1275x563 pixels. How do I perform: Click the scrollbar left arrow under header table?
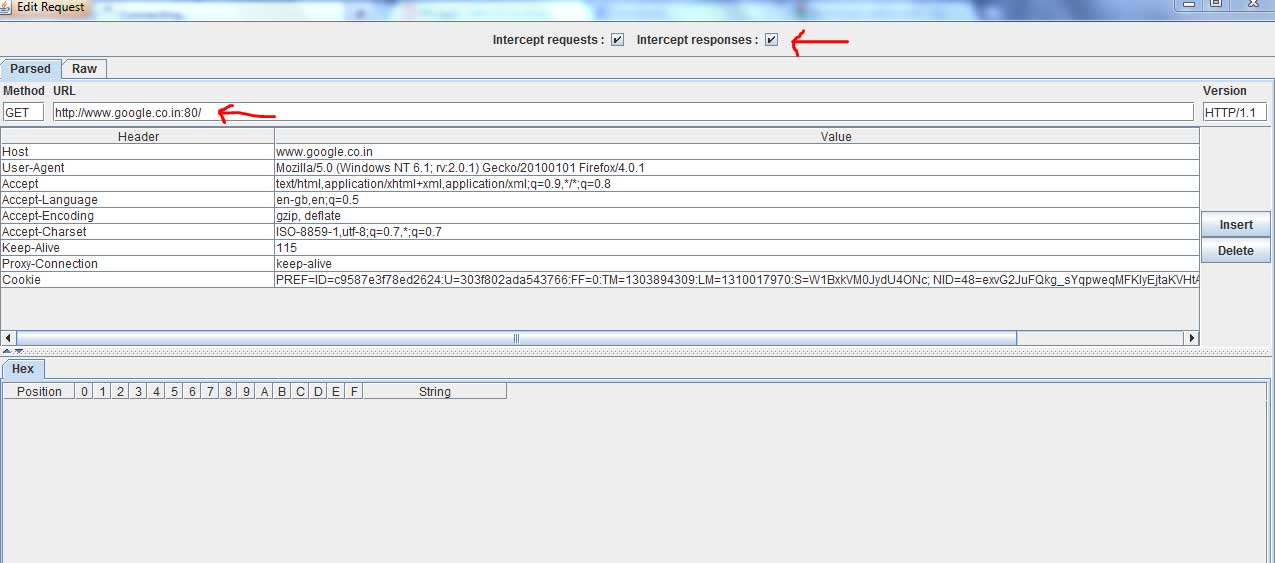tap(8, 339)
